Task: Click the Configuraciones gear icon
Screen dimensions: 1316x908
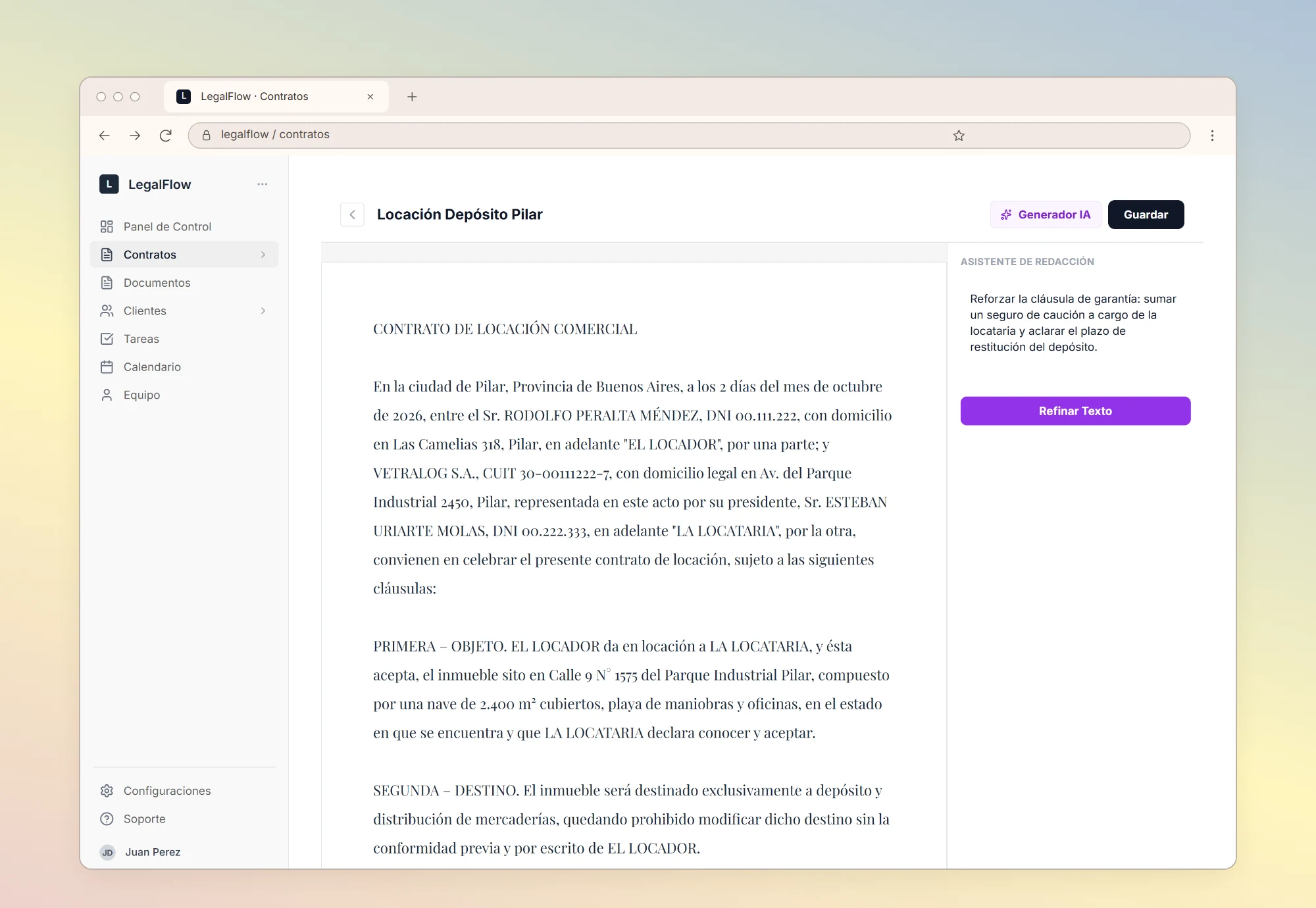Action: tap(107, 791)
